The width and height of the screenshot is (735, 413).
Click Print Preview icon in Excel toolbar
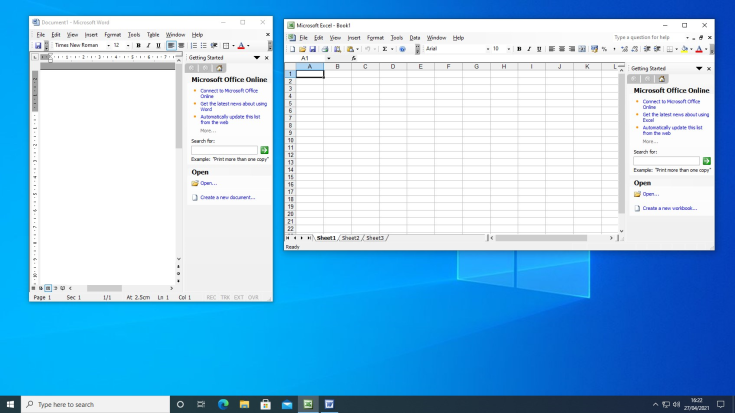(x=337, y=49)
